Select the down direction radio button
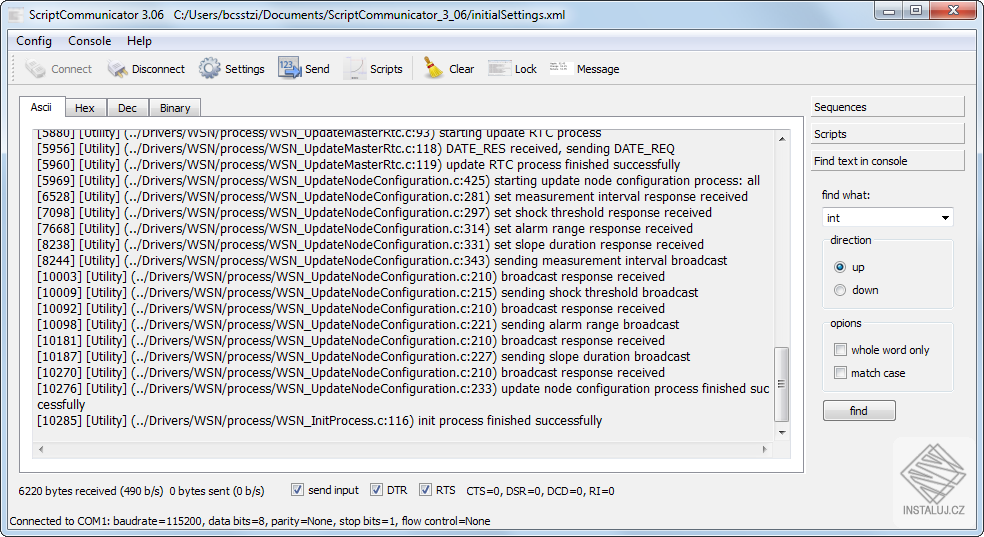The width and height of the screenshot is (984, 537). click(840, 290)
